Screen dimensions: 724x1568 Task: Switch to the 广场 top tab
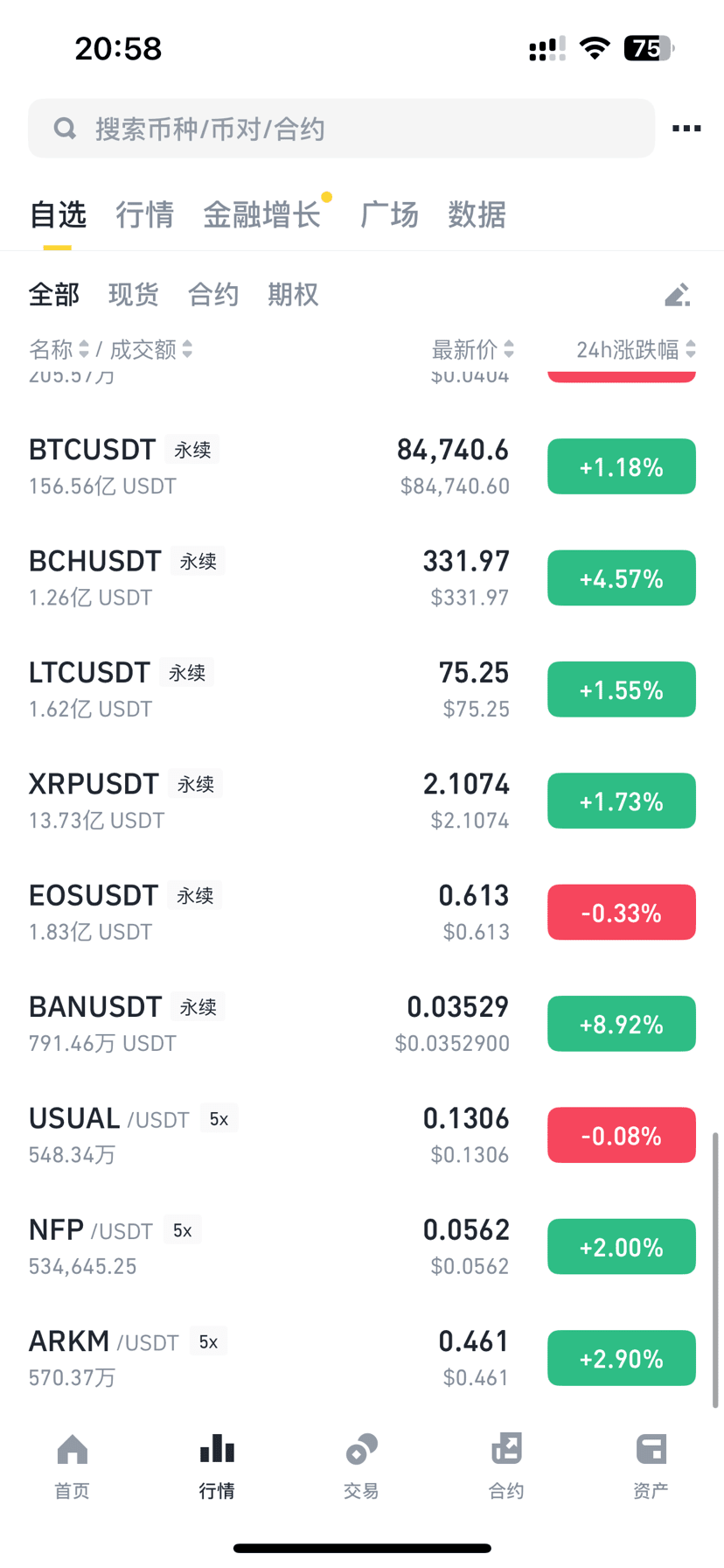tap(389, 214)
